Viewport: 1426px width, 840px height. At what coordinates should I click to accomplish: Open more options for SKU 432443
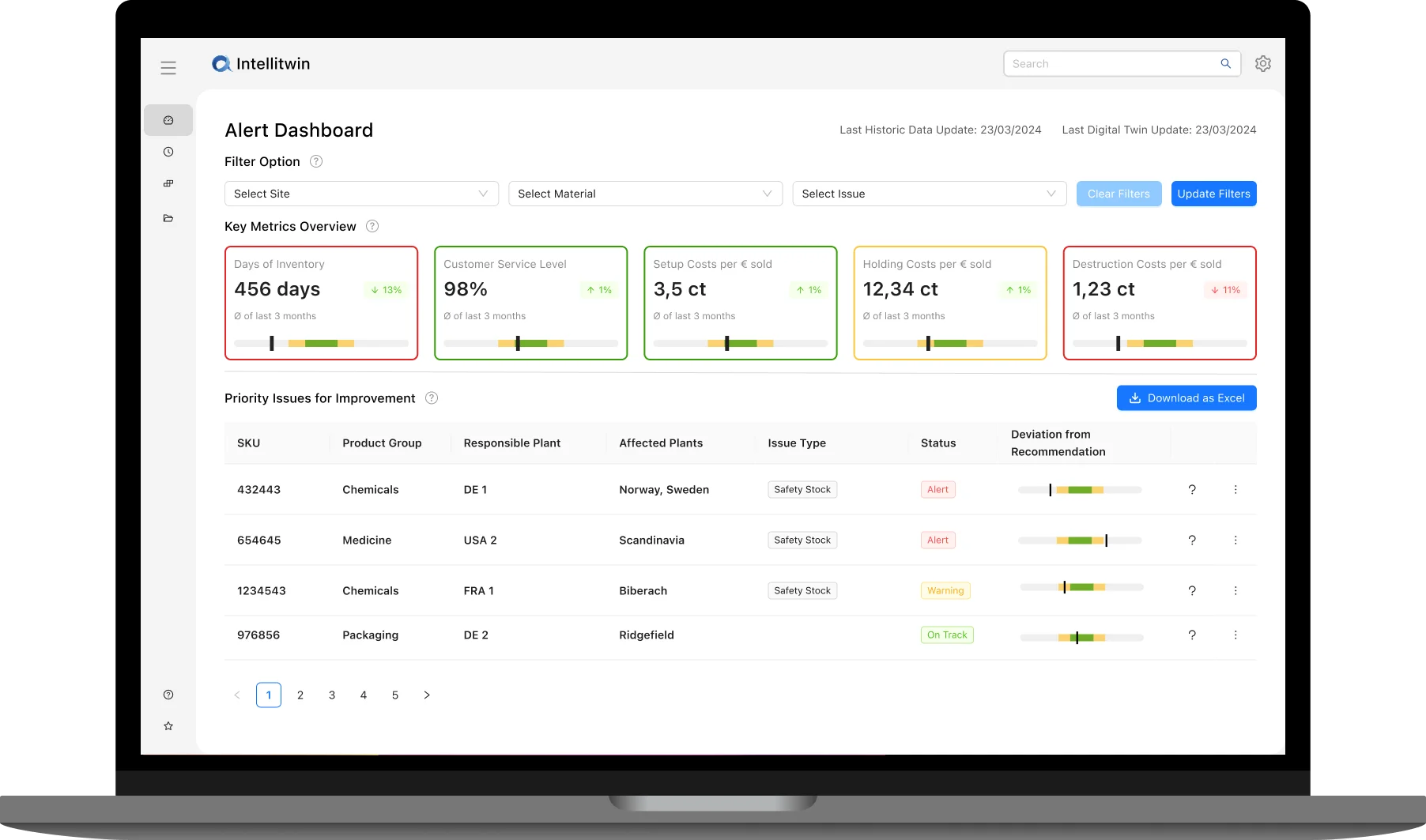pyautogui.click(x=1235, y=490)
